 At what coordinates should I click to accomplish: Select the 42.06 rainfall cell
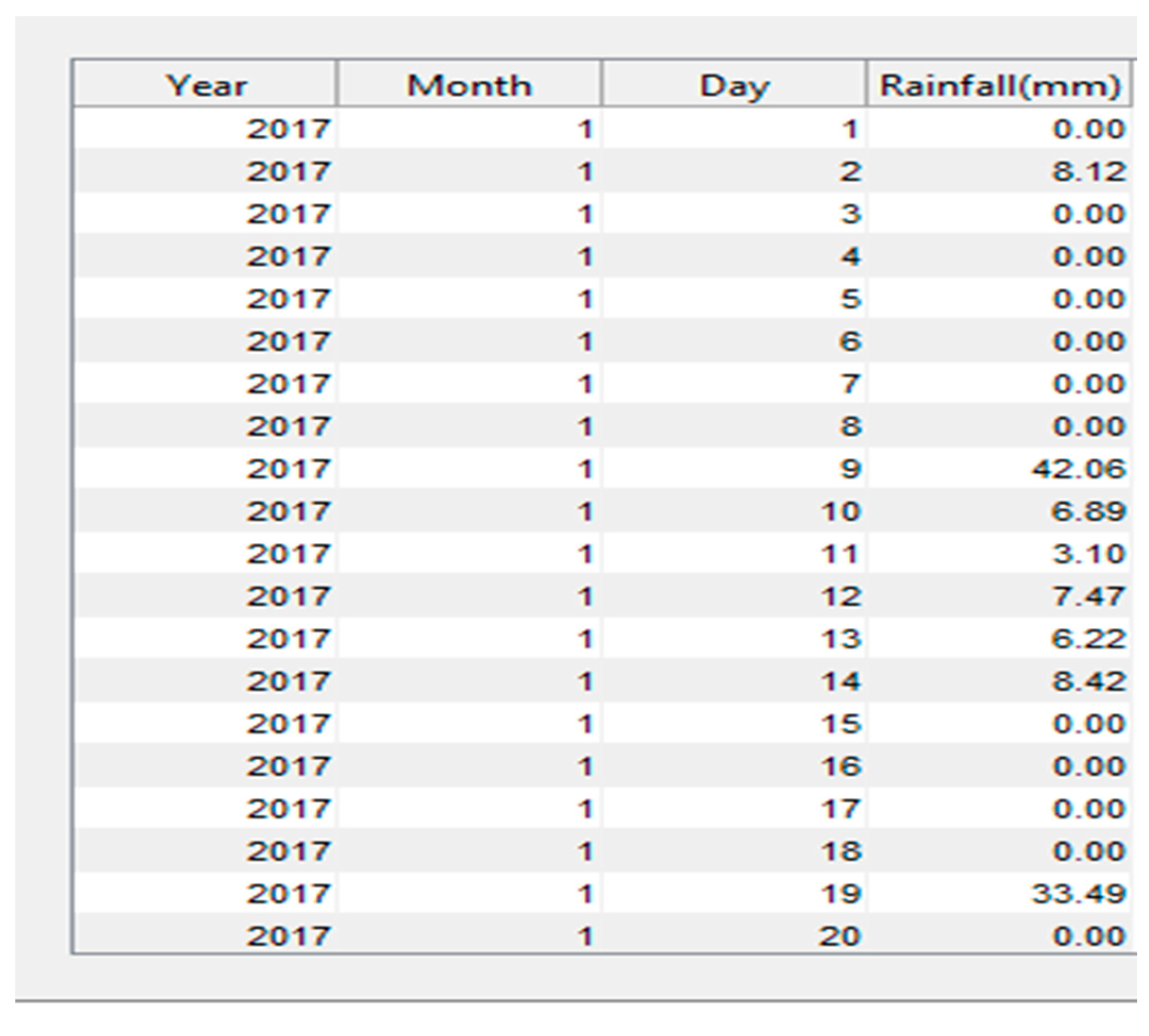(999, 469)
